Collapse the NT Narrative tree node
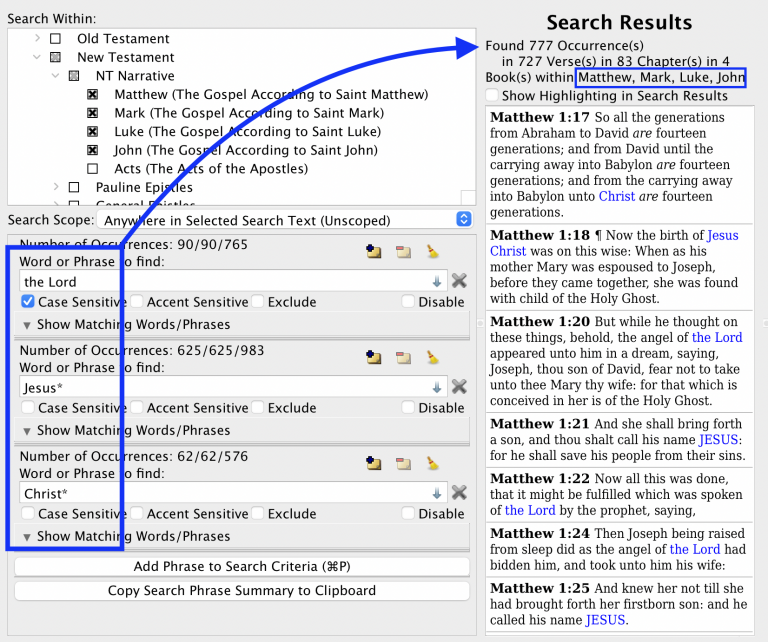 (56, 75)
